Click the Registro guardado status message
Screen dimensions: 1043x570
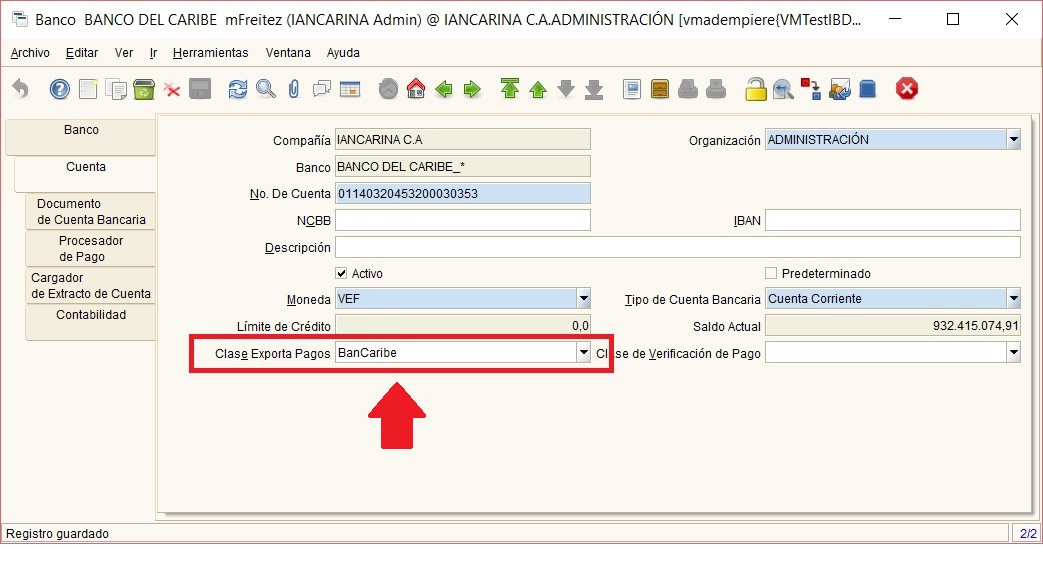(x=57, y=533)
